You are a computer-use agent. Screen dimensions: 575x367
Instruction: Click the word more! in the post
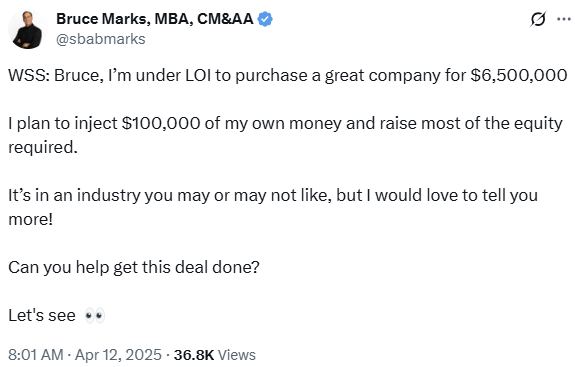[x=30, y=220]
